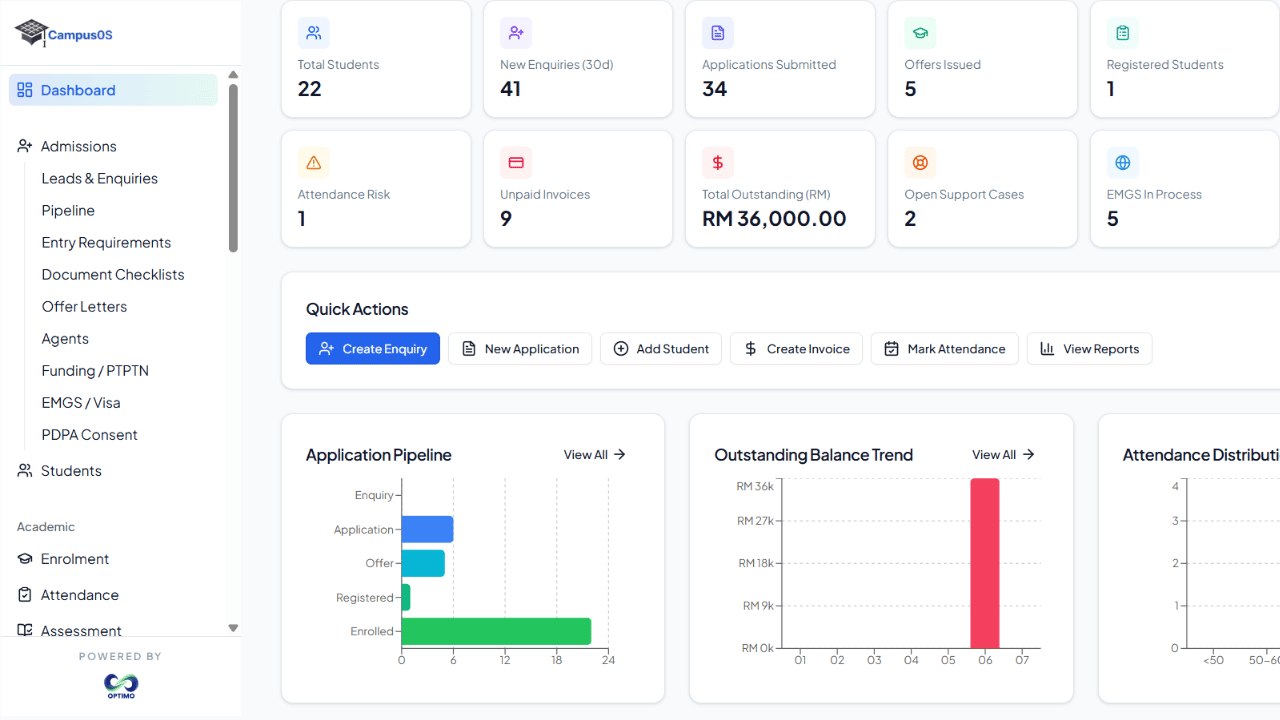Click the View Reports button
1280x720 pixels.
pyautogui.click(x=1090, y=349)
